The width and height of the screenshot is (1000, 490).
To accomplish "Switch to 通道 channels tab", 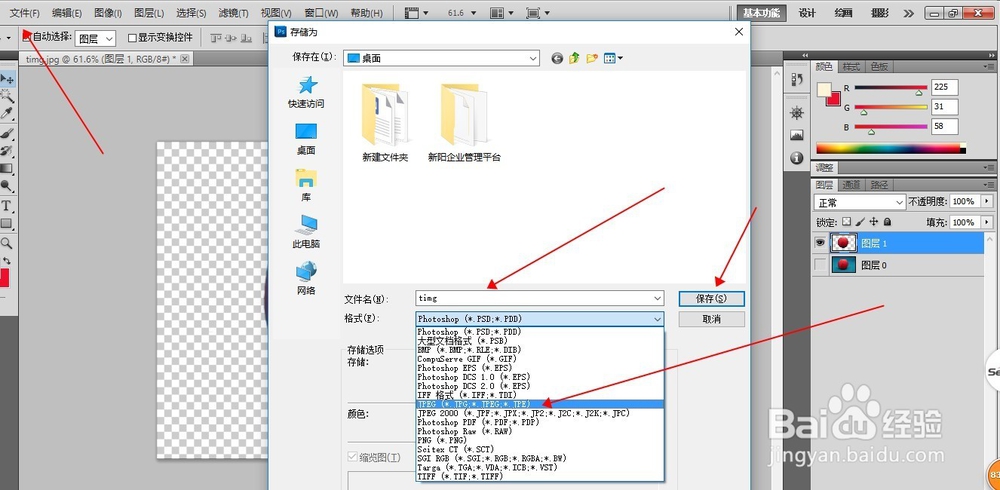I will pos(851,185).
